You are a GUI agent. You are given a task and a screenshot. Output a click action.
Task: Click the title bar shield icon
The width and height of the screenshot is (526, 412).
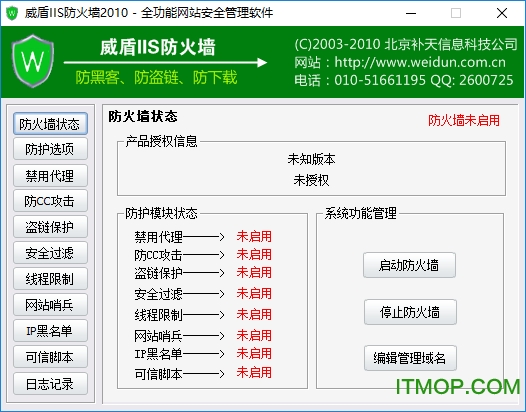click(x=12, y=13)
